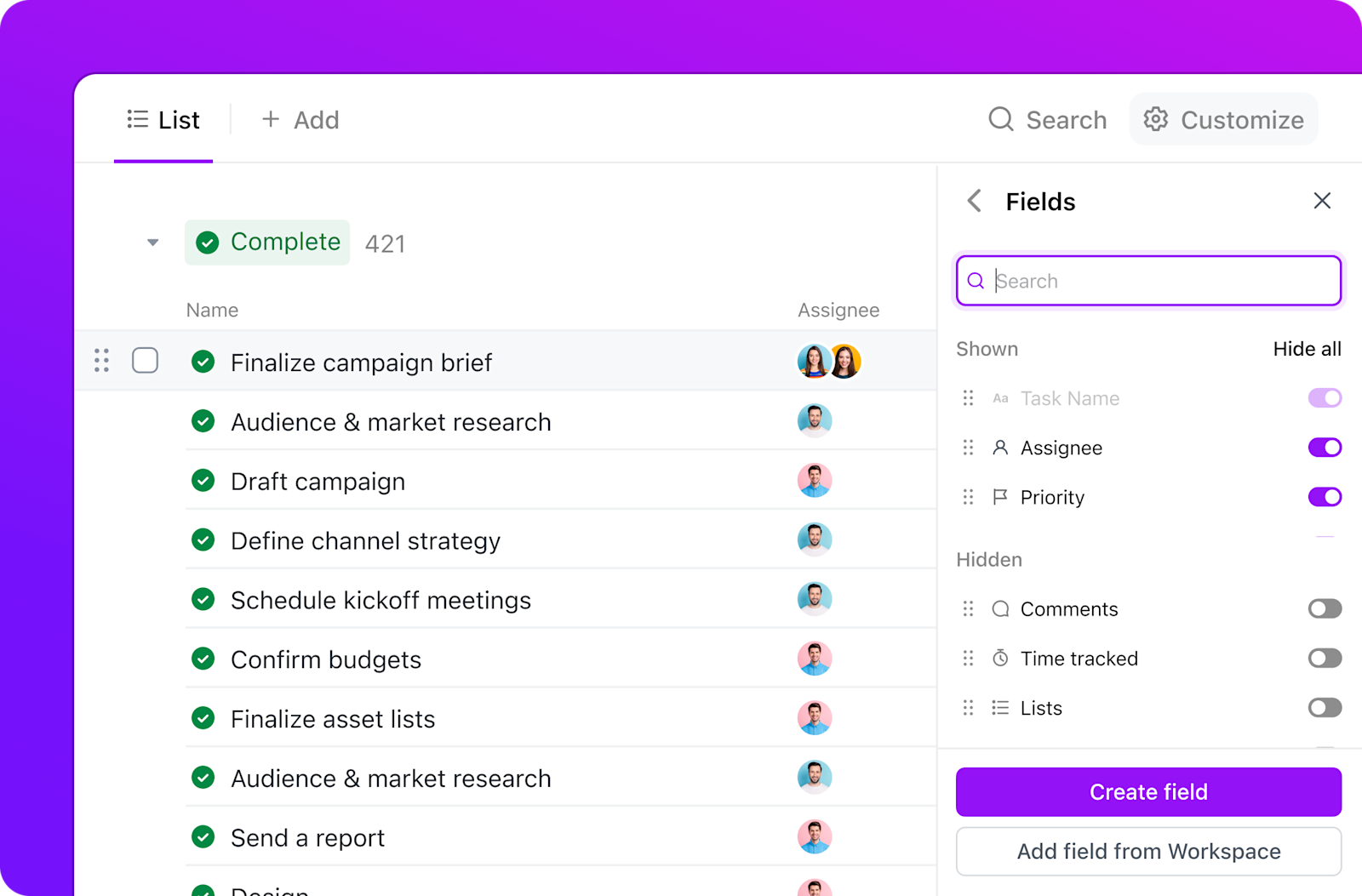Image resolution: width=1362 pixels, height=896 pixels.
Task: Click the Create field button
Action: point(1148,791)
